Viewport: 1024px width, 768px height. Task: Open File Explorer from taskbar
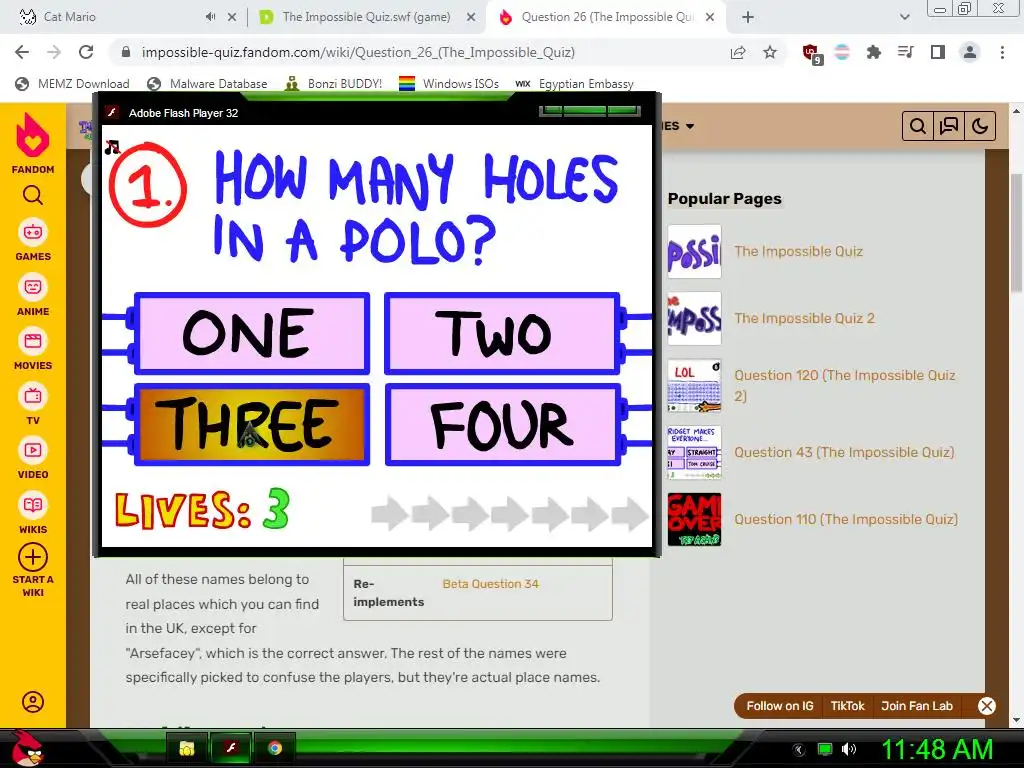(x=186, y=748)
